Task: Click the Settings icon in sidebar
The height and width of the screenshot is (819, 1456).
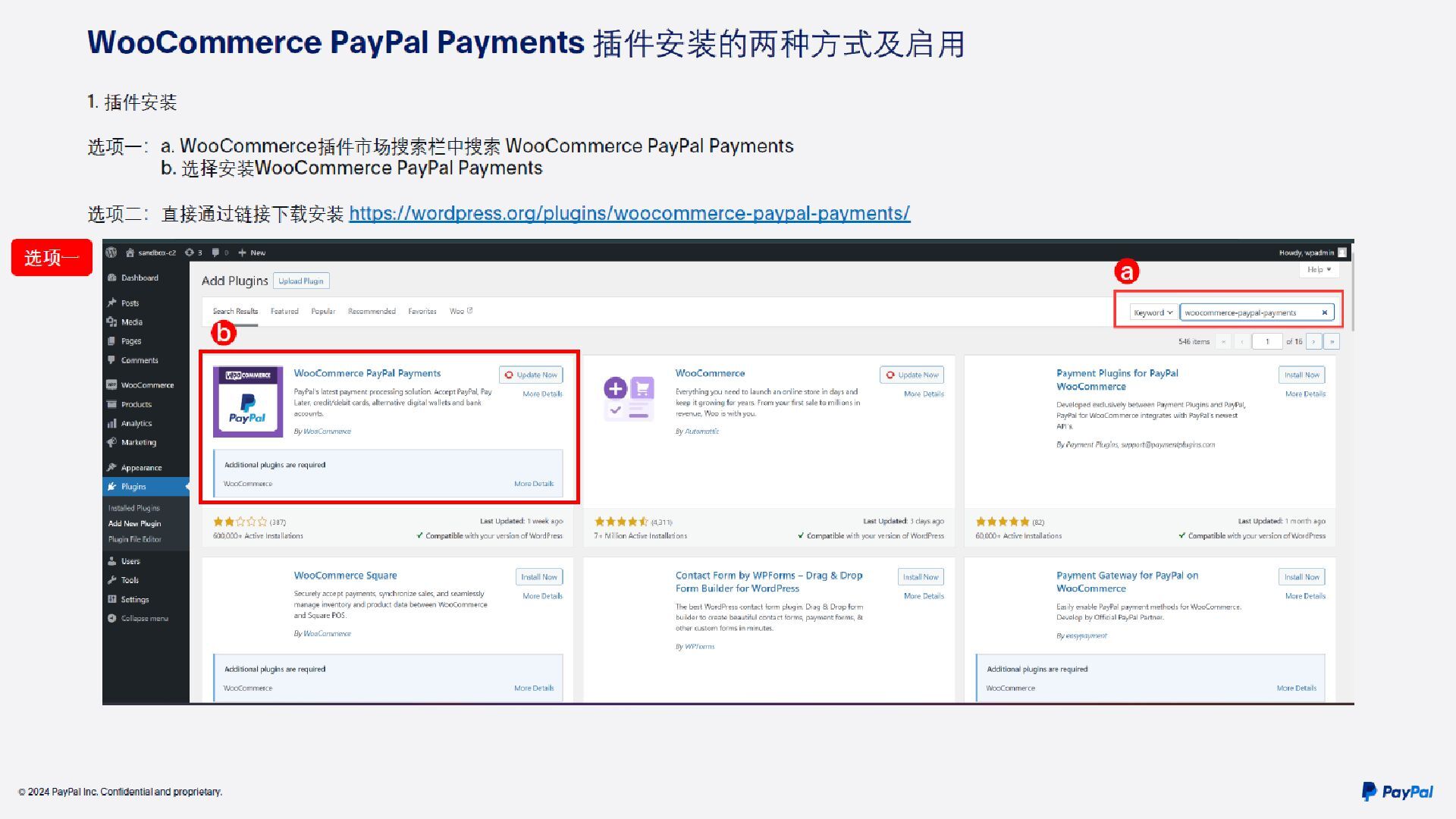Action: click(x=112, y=599)
